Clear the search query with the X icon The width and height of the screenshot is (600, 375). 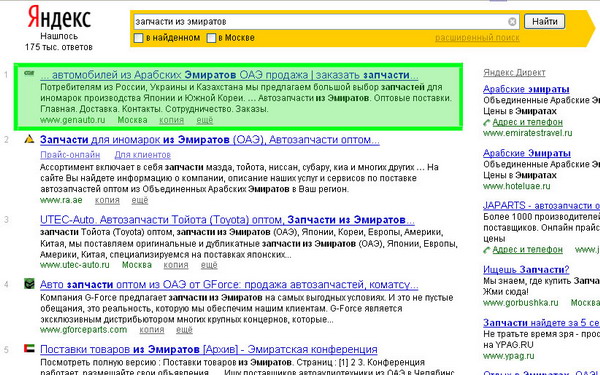[x=512, y=22]
